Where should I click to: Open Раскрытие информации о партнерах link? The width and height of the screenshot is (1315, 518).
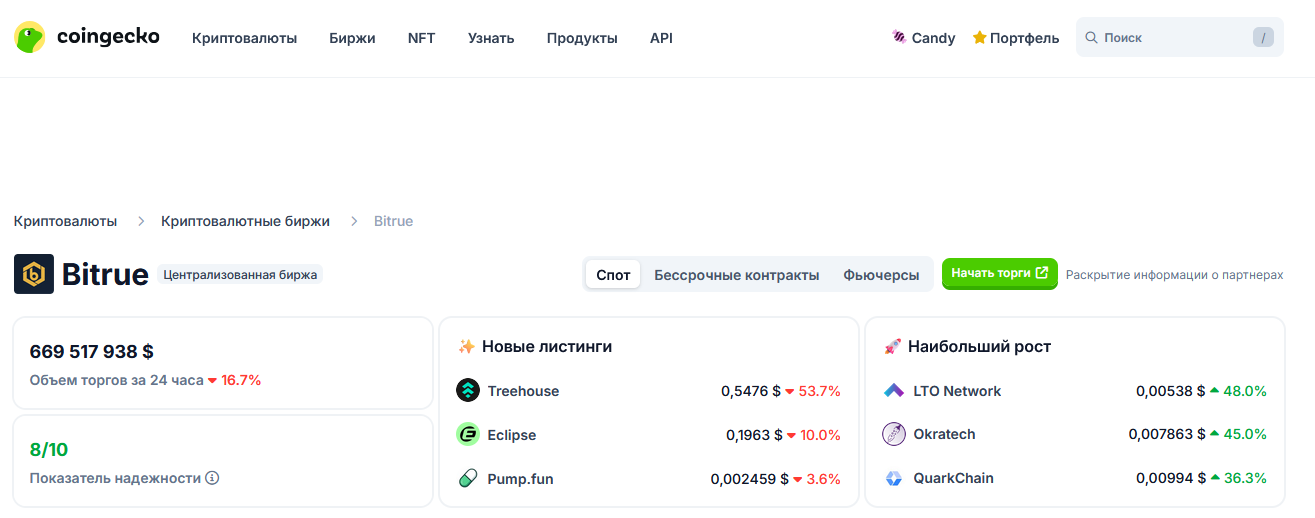click(1175, 274)
